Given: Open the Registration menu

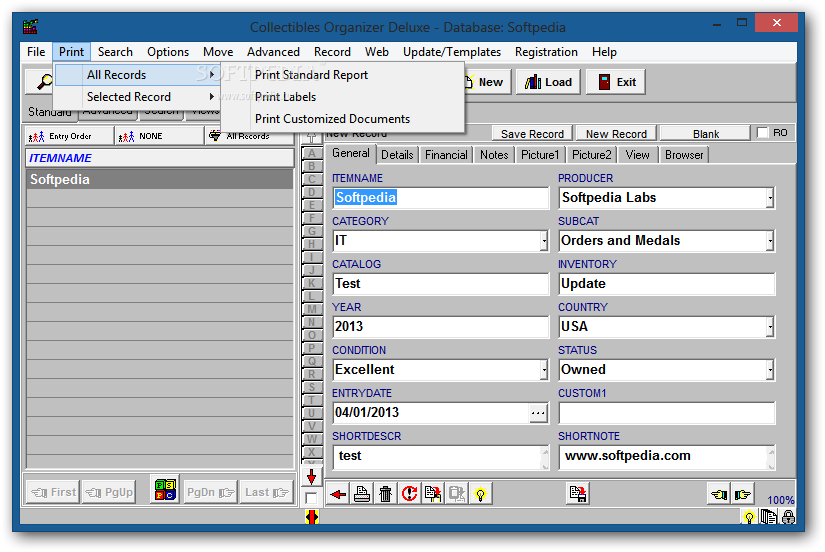Looking at the screenshot, I should click(x=546, y=52).
